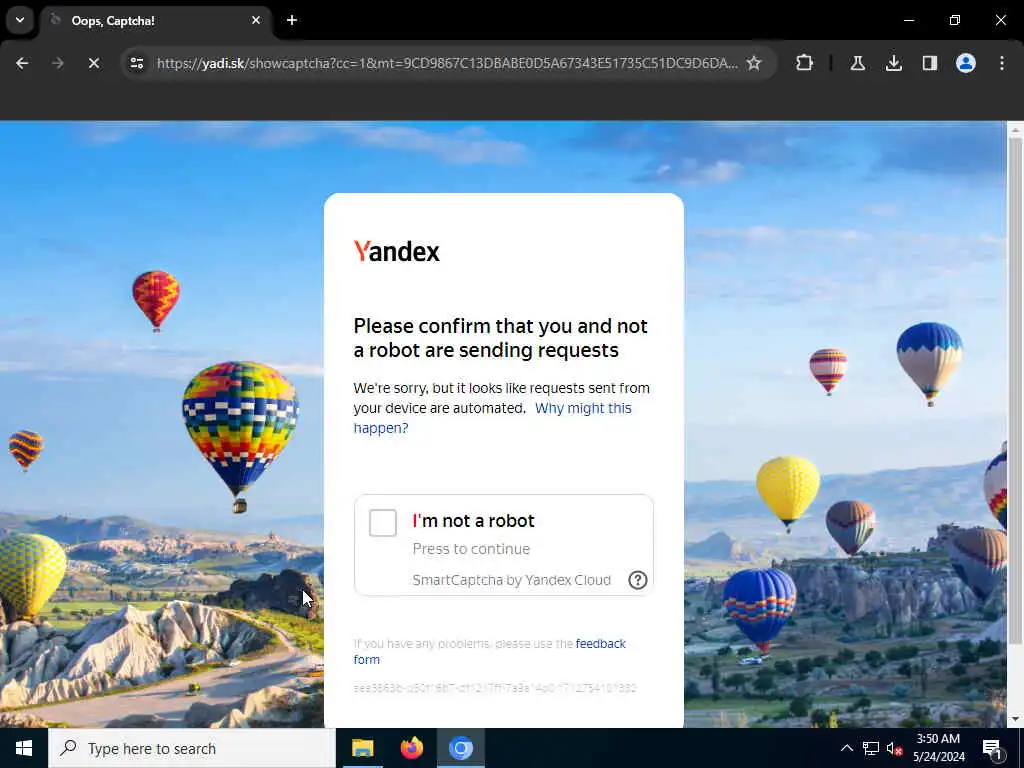1024x768 pixels.
Task: Check the I'm not a robot checkbox
Action: 383,522
